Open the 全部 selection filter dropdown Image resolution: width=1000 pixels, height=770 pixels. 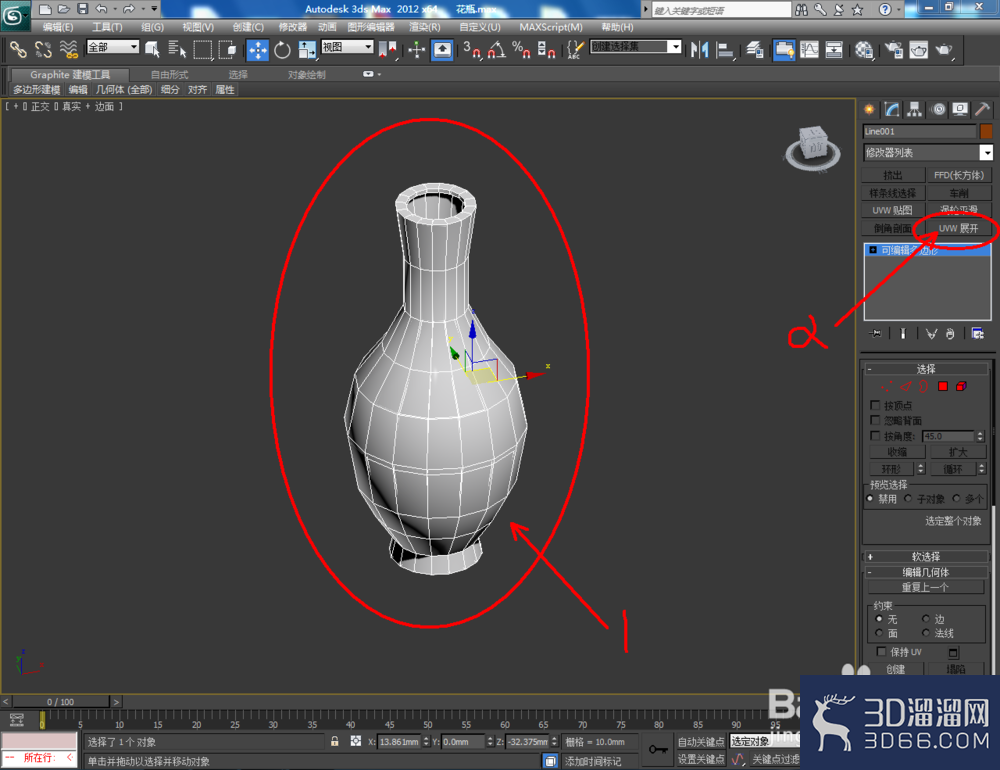pyautogui.click(x=113, y=47)
